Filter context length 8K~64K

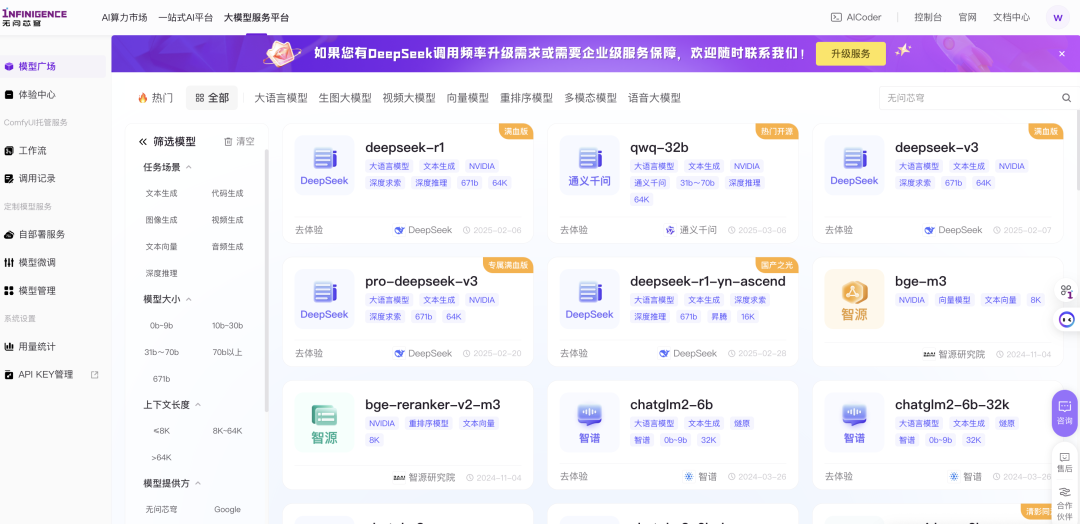[x=227, y=431]
